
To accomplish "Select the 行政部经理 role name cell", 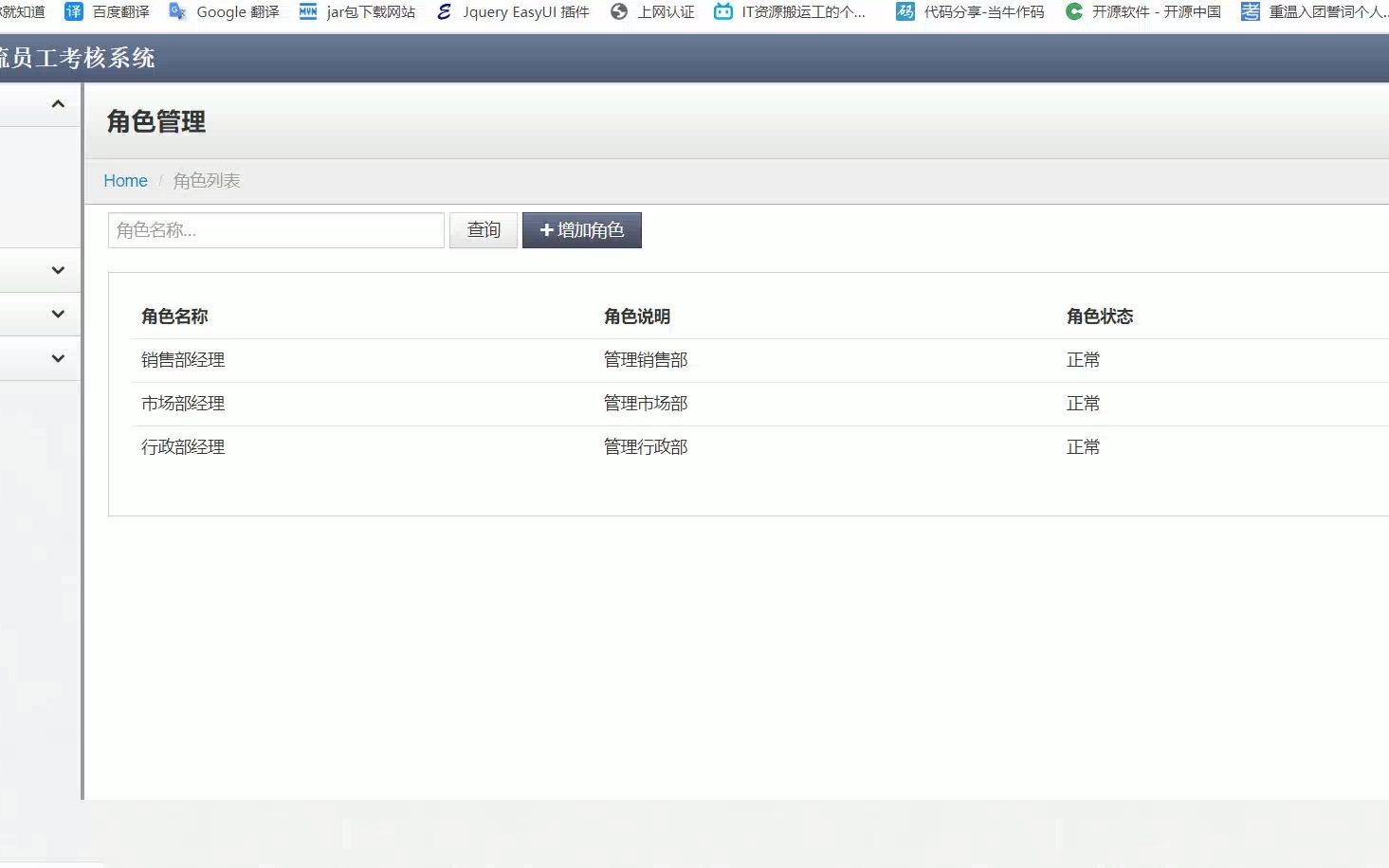I will [x=183, y=447].
